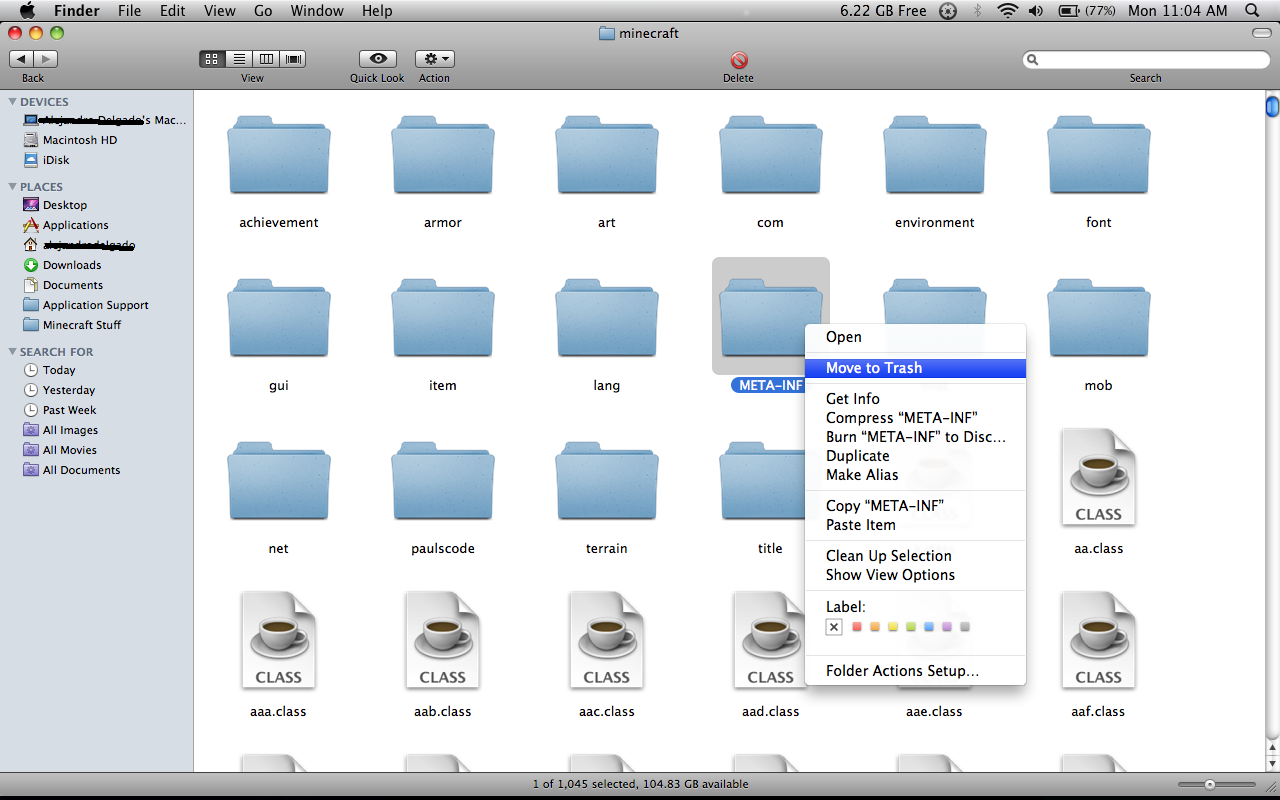
Task: Choose Folder Actions Setup
Action: point(915,671)
